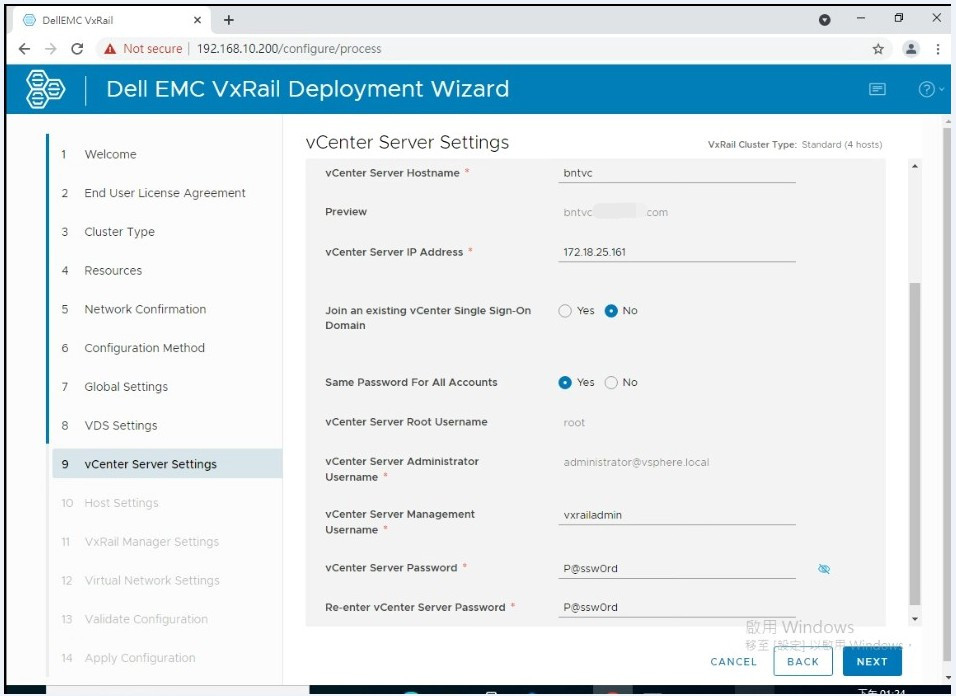The image size is (956, 696).
Task: Go to Cluster Type step
Action: [x=120, y=232]
